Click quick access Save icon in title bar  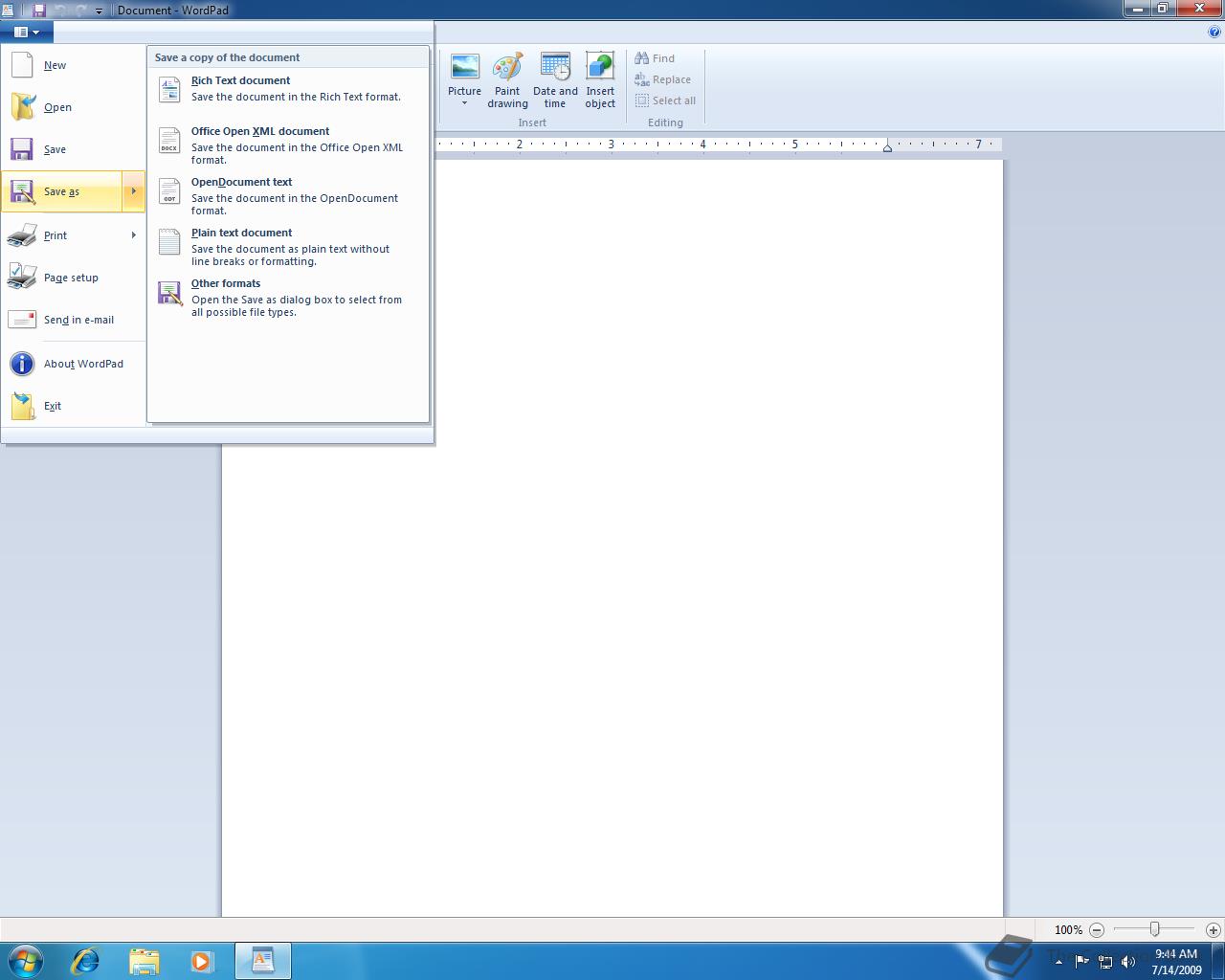[39, 10]
